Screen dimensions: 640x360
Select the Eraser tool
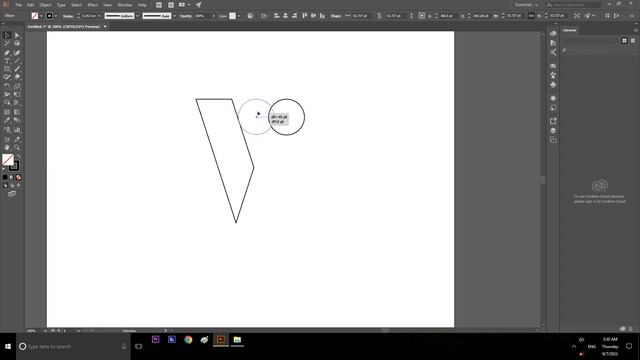click(x=17, y=77)
